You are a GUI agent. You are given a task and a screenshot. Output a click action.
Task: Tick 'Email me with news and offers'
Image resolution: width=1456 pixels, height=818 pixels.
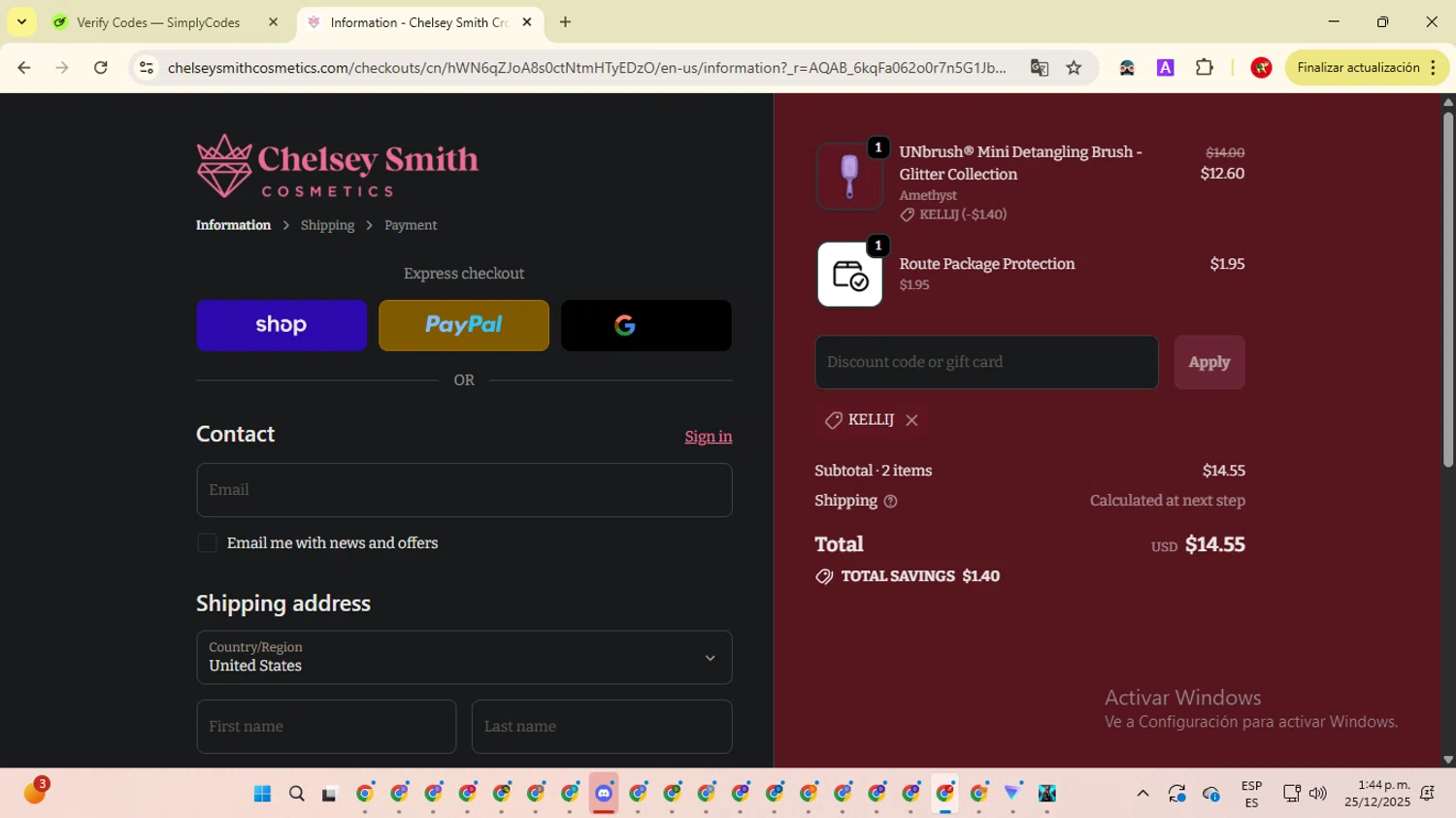tap(207, 543)
